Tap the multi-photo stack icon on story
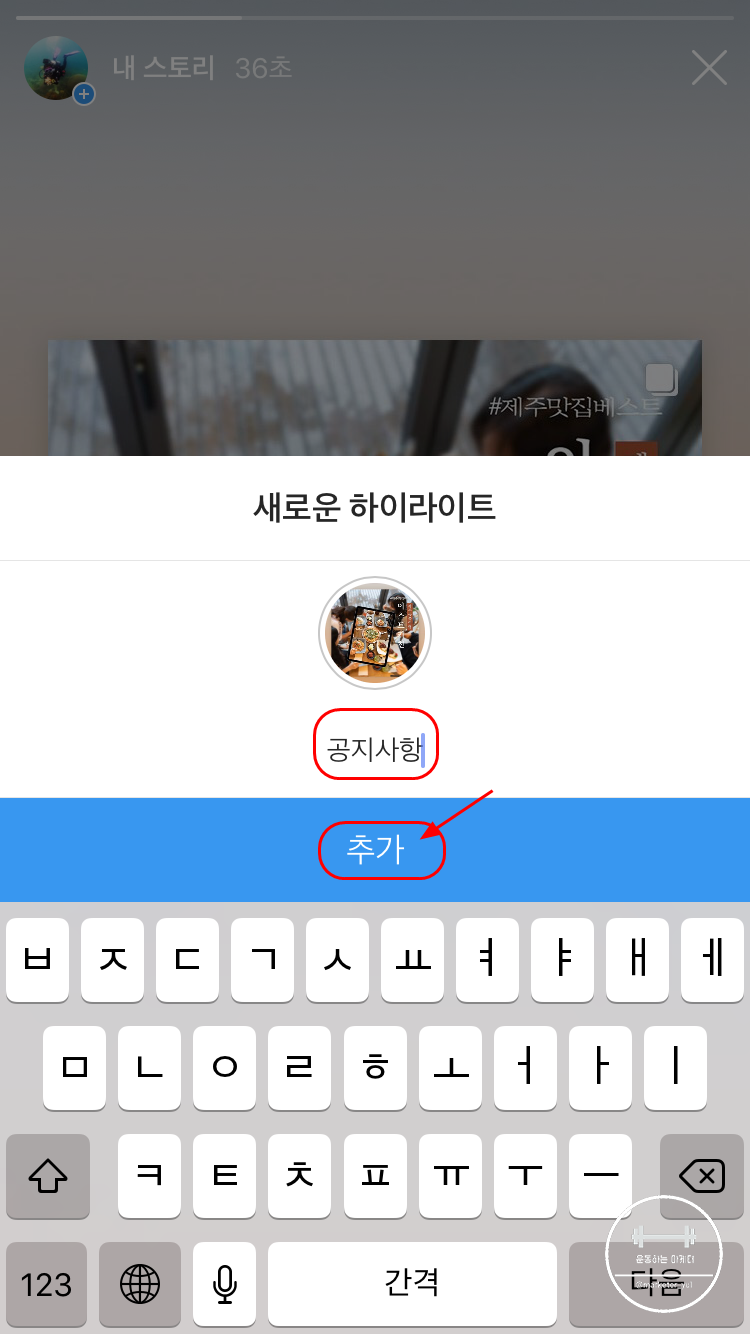750x1334 pixels. [661, 379]
